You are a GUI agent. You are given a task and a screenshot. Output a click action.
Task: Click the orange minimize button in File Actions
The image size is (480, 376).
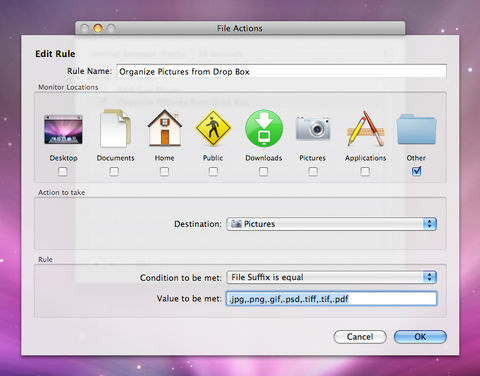(98, 28)
